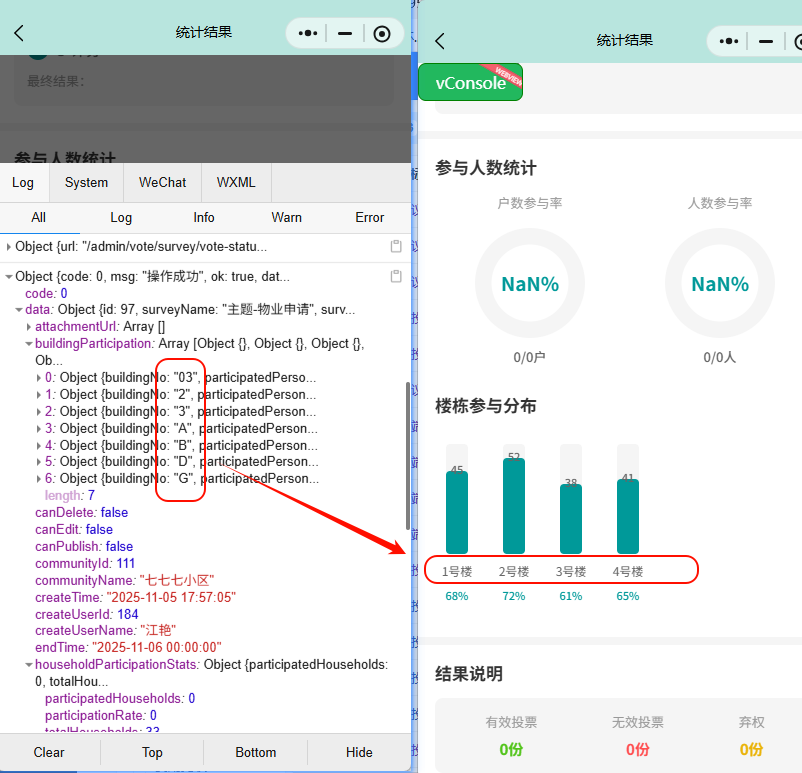Switch to the System tab
802x773 pixels.
(86, 182)
